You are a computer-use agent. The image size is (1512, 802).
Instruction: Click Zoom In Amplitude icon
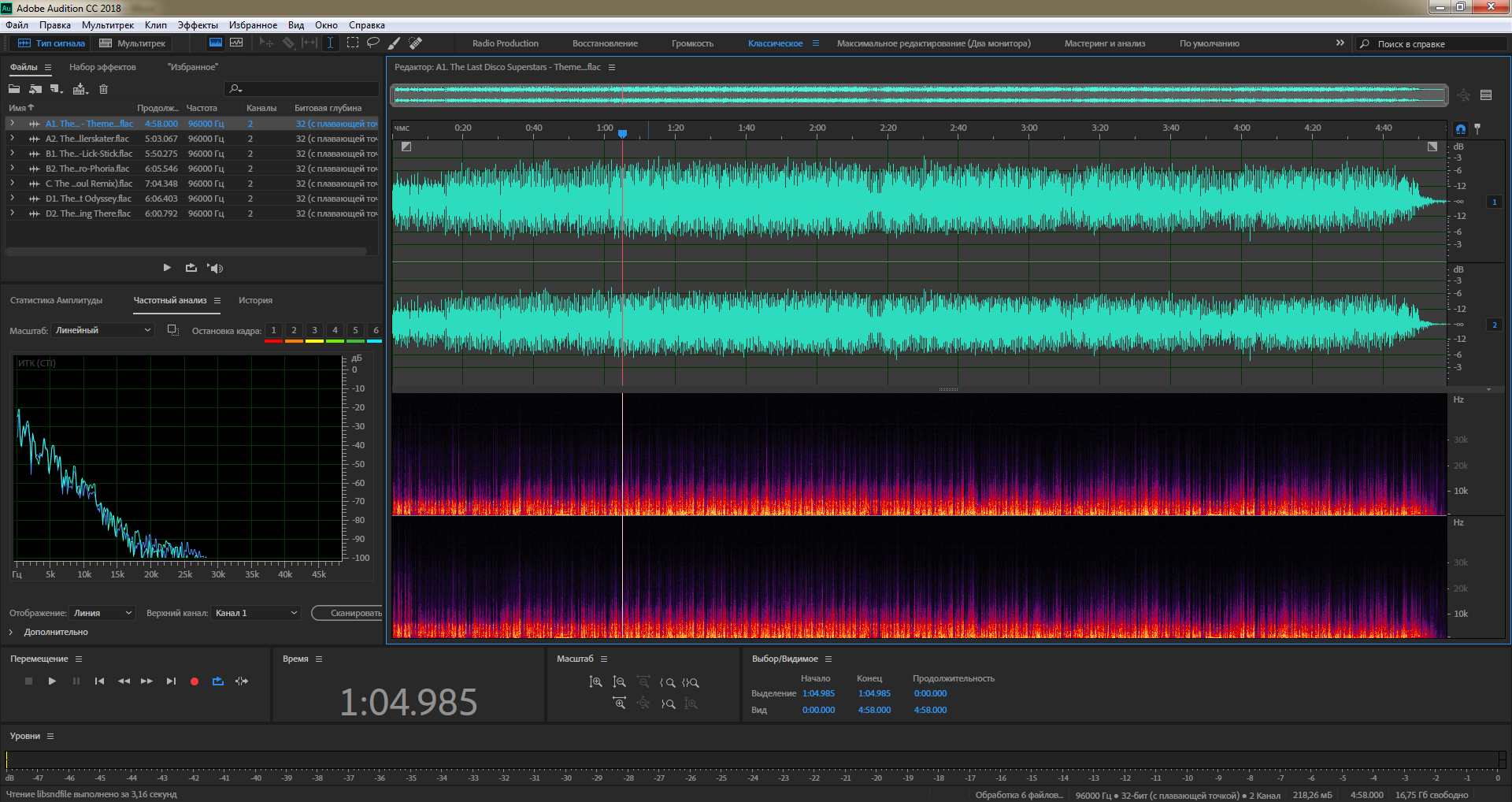pyautogui.click(x=595, y=682)
